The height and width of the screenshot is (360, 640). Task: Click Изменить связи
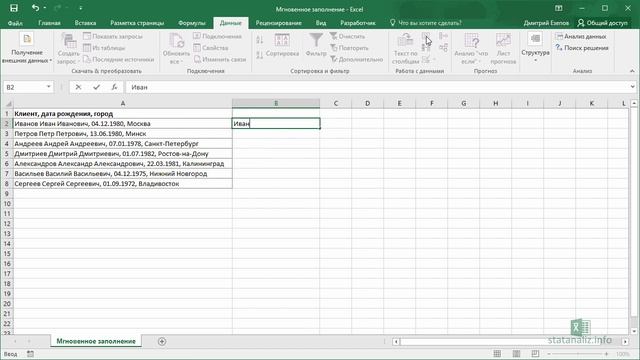pos(220,59)
